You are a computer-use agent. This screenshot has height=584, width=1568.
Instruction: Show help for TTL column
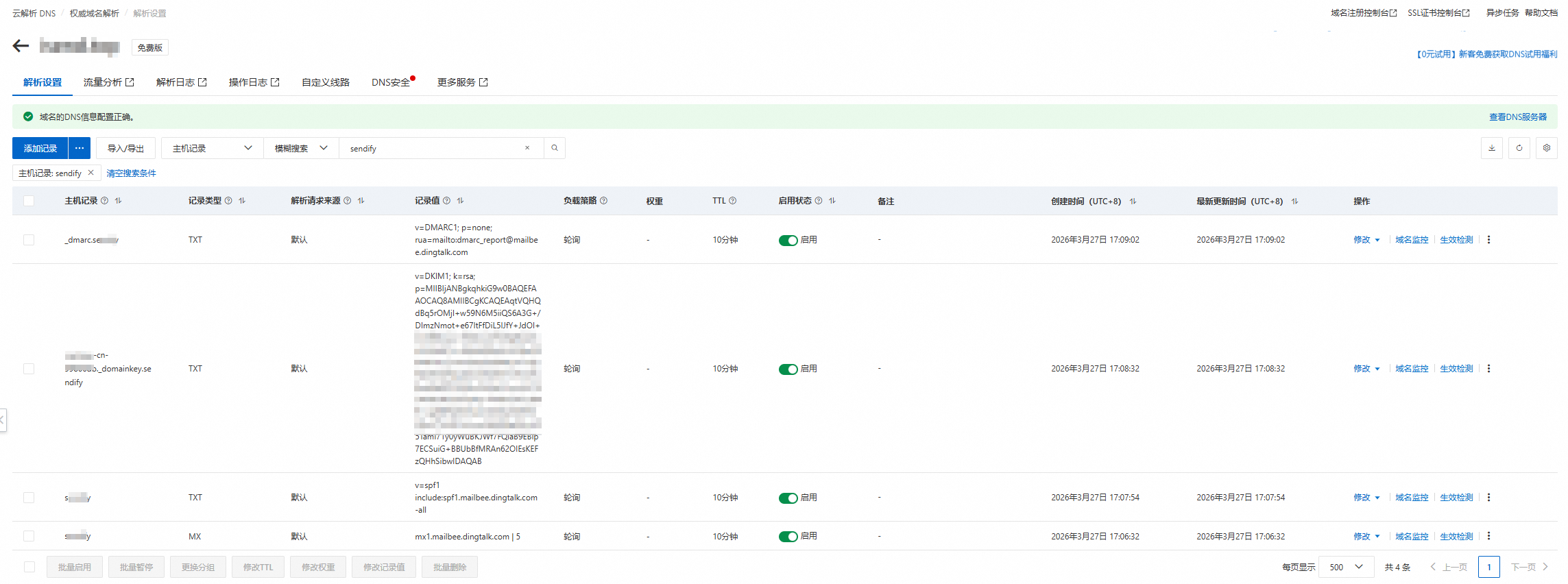(732, 201)
